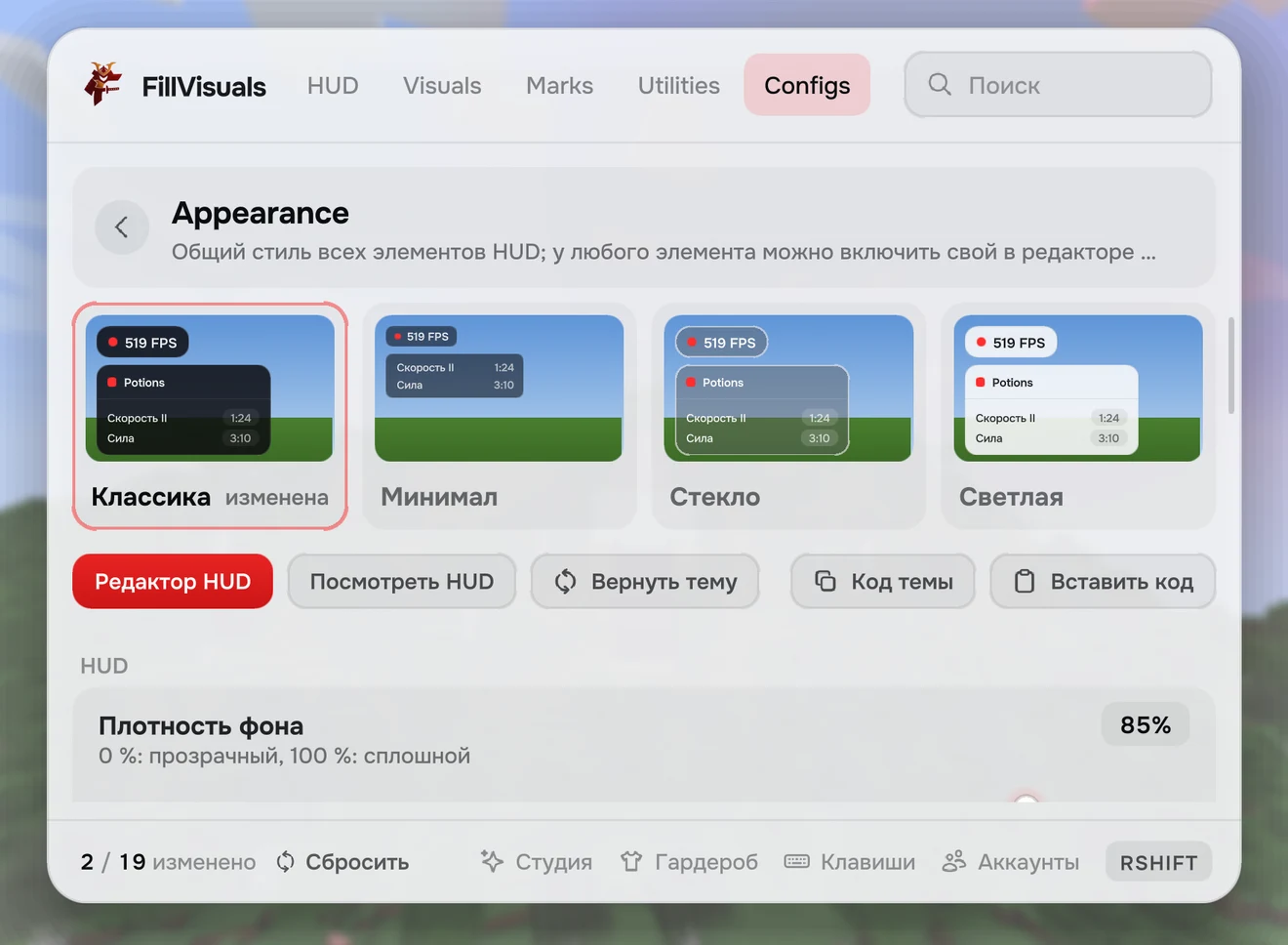This screenshot has height=945, width=1288.
Task: Click the Appearance heading text
Action: click(x=261, y=213)
